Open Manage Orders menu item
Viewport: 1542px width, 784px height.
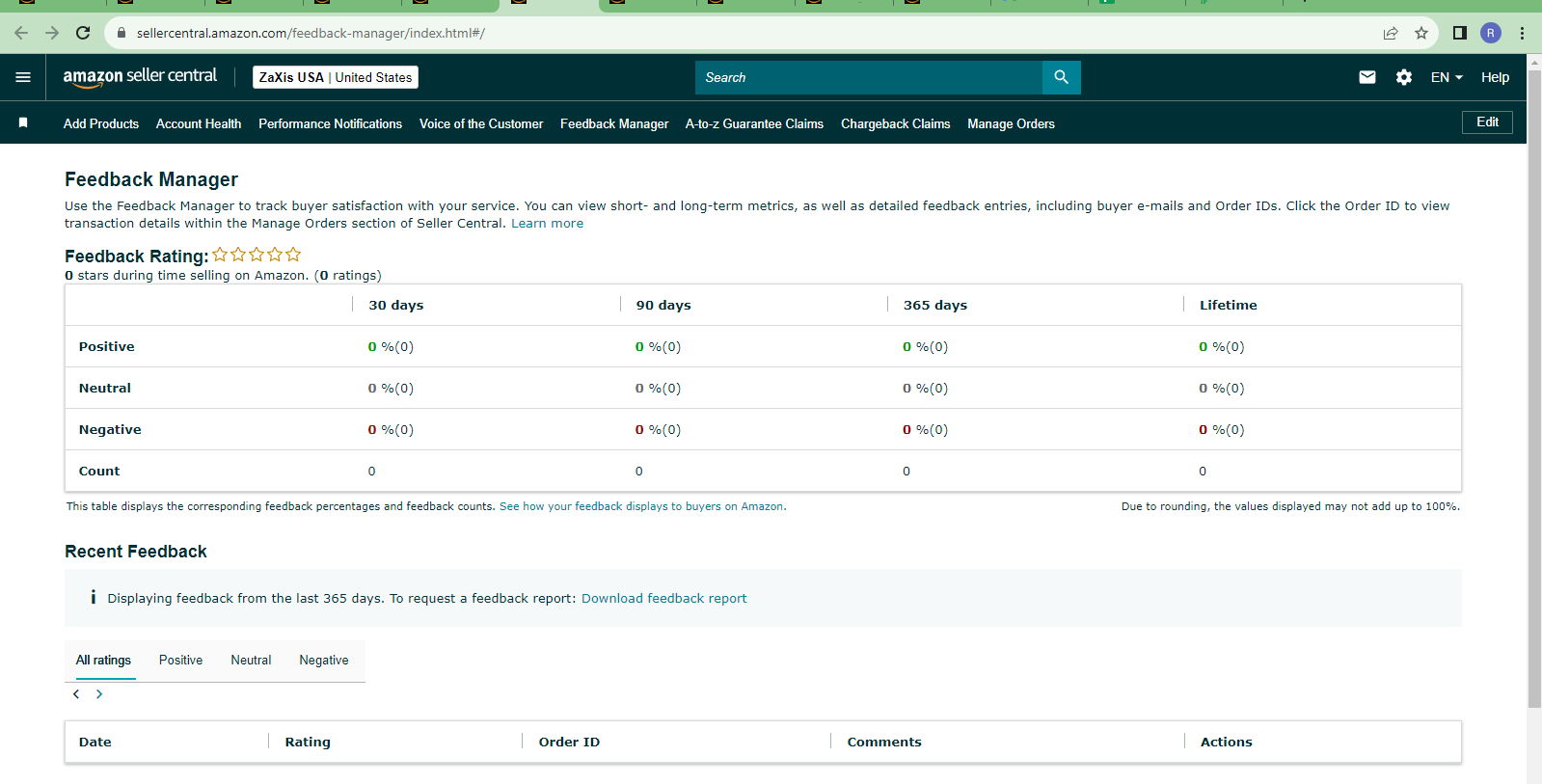1012,123
